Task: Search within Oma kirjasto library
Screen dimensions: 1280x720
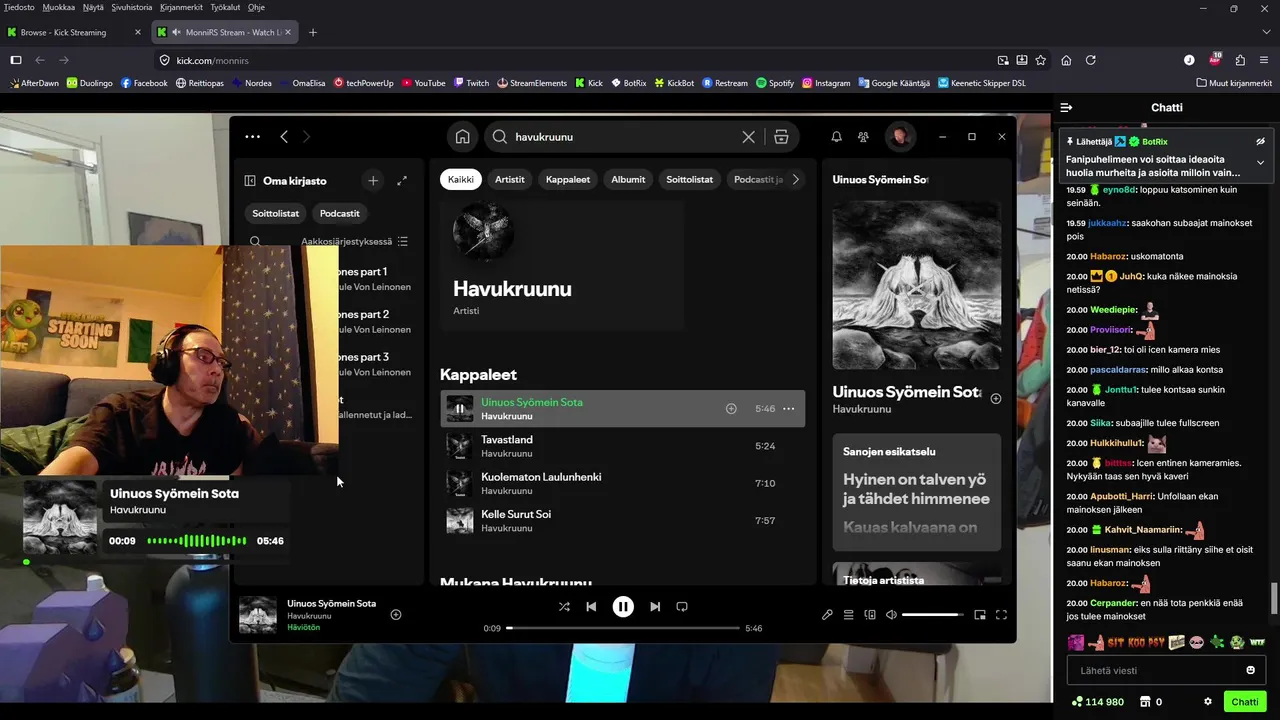Action: tap(255, 241)
